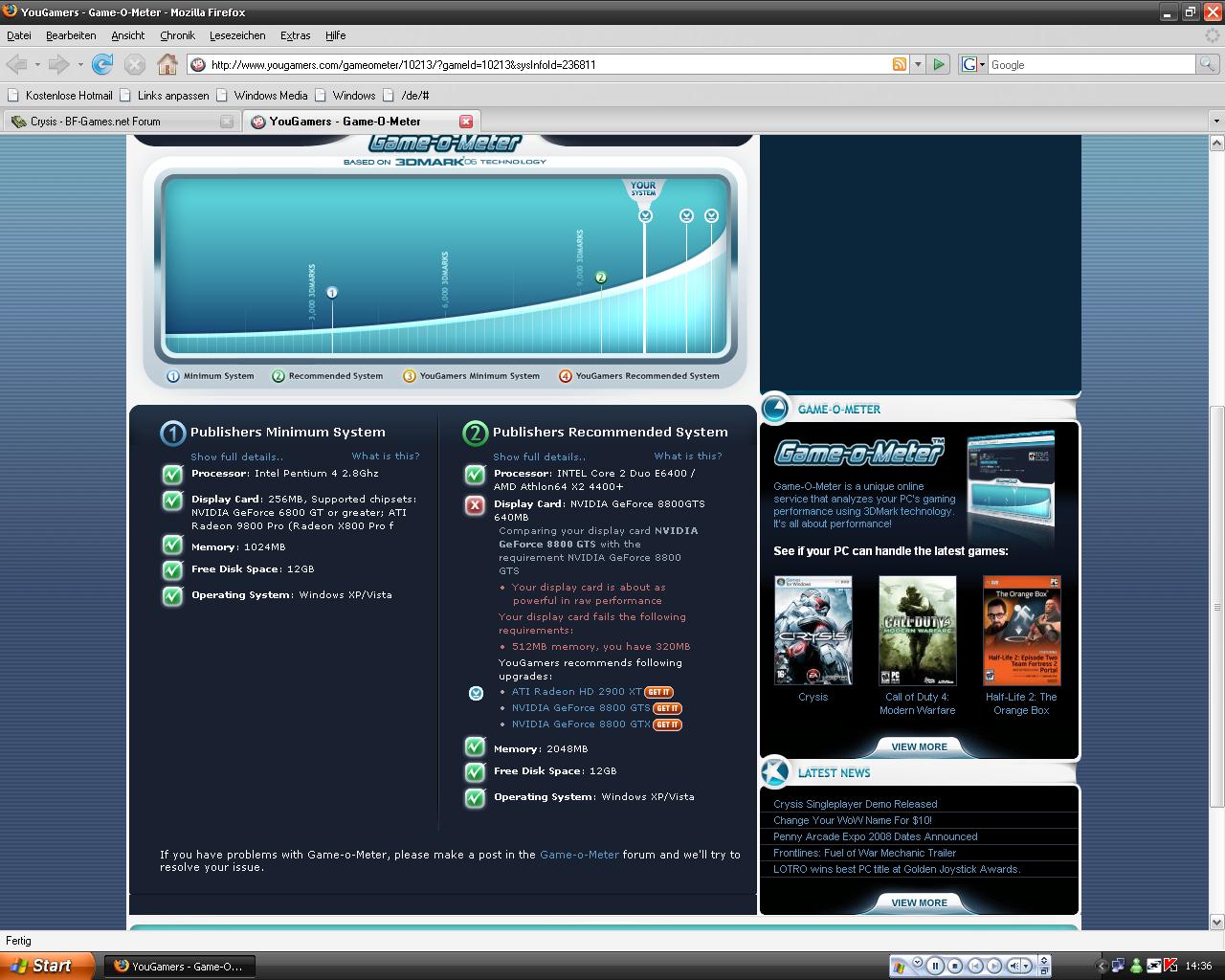Mute sound in the taskbar media player

pos(1013,966)
